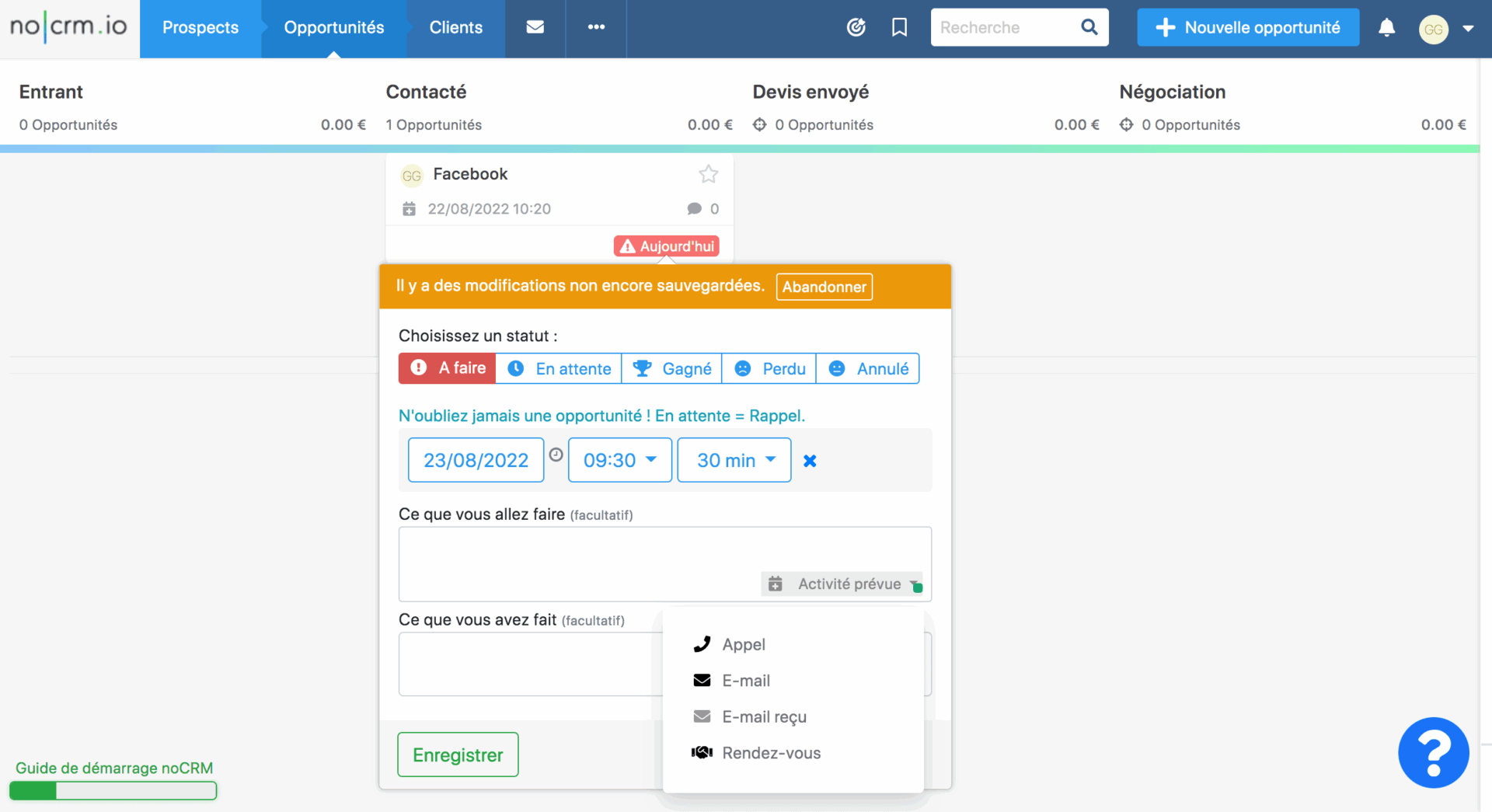Viewport: 1492px width, 812px height.
Task: Open Guide de démarrage noCRM link
Action: (114, 768)
